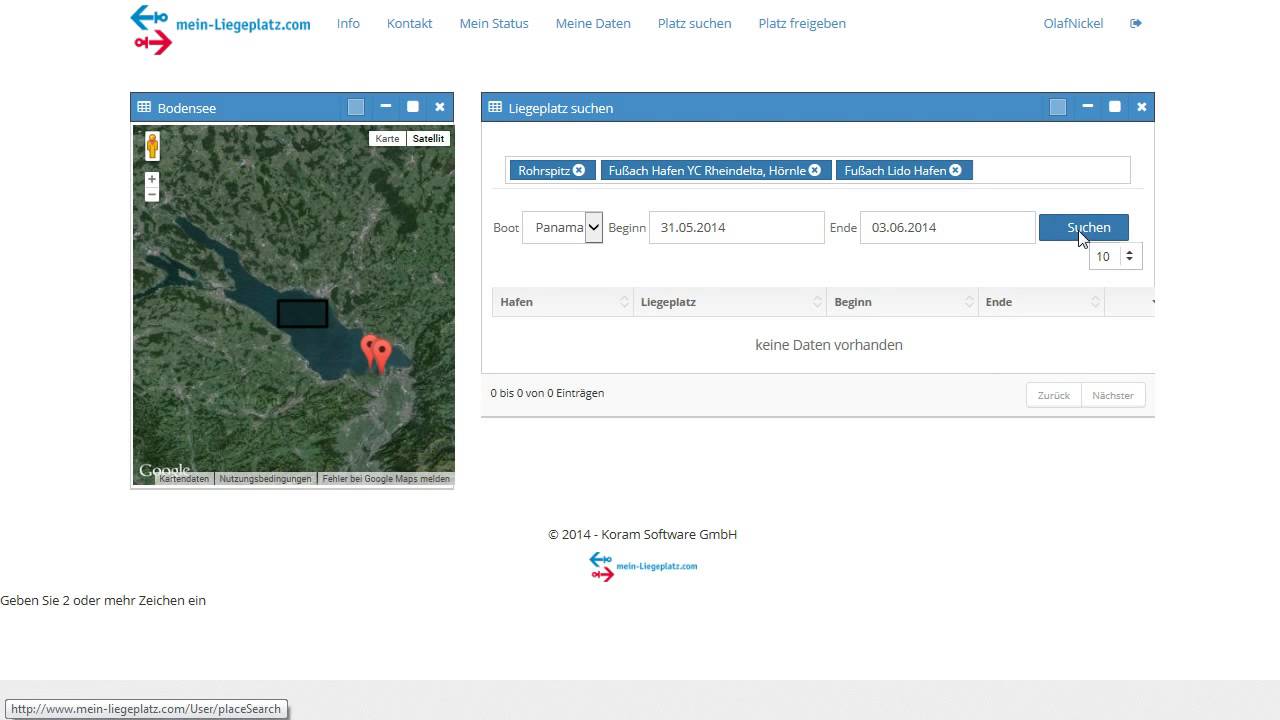1280x720 pixels.
Task: Sort table by Liegeplatz column
Action: 730,302
